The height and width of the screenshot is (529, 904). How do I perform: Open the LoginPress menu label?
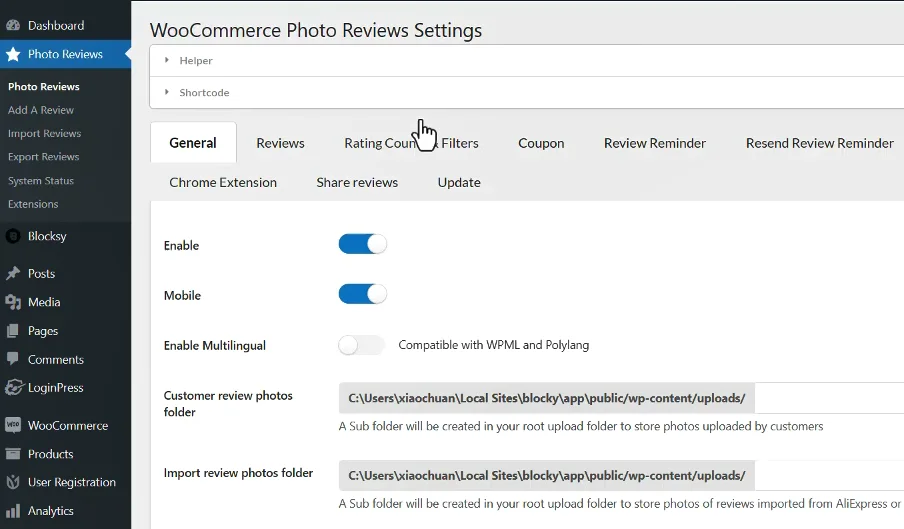pyautogui.click(x=55, y=388)
